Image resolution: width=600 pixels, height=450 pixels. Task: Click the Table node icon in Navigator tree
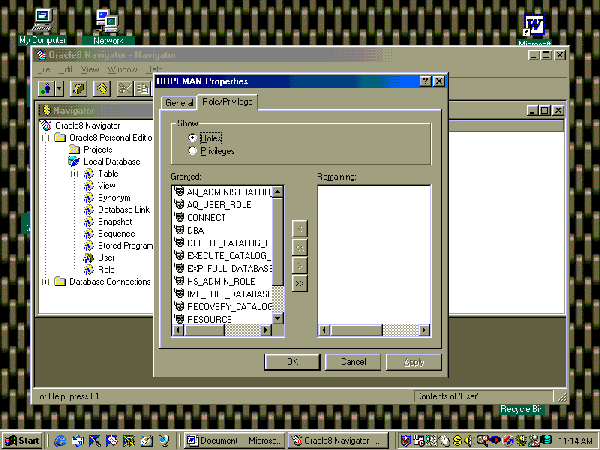[x=89, y=174]
